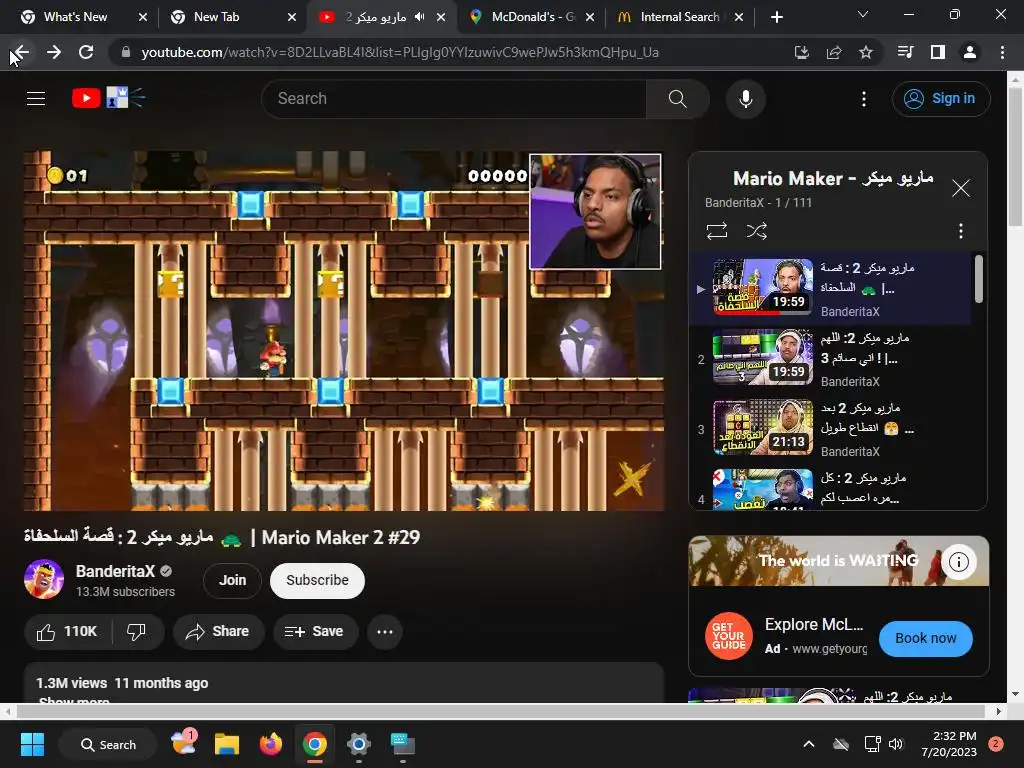Viewport: 1024px width, 768px height.
Task: Open BanderitaX channel avatar
Action: point(44,579)
